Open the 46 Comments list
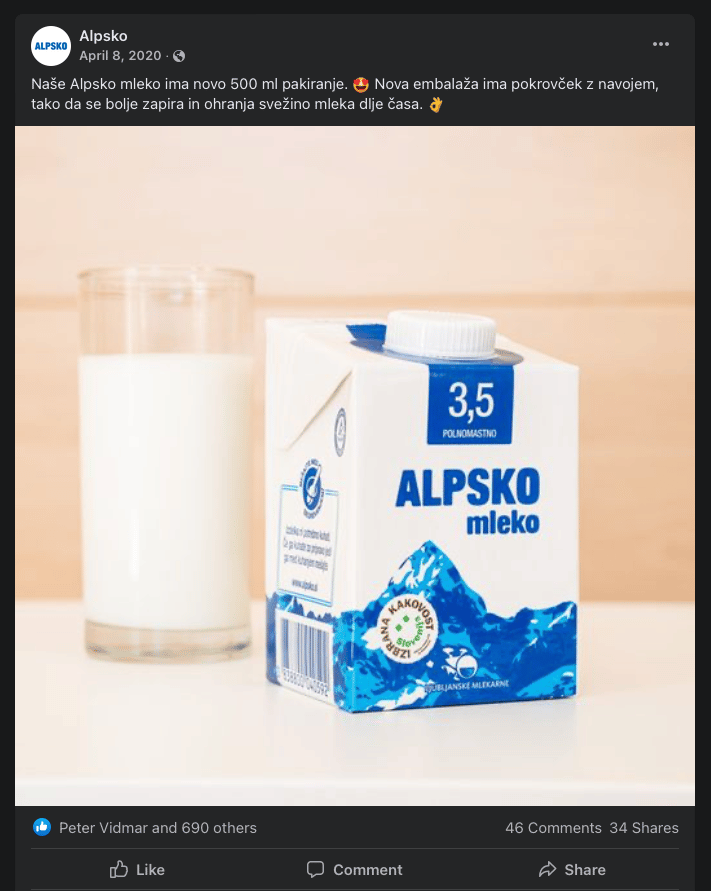 click(553, 828)
